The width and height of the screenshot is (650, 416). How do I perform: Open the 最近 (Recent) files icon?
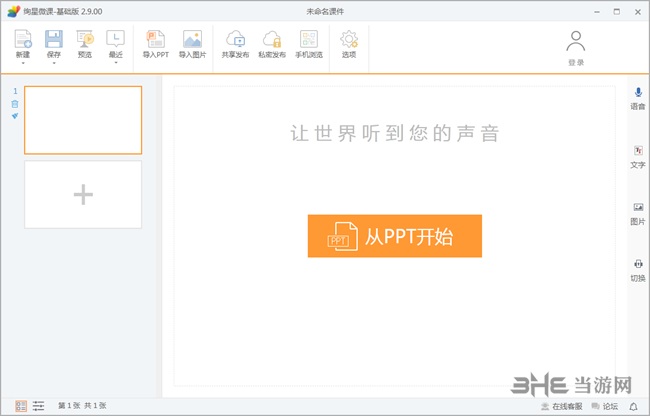pyautogui.click(x=116, y=39)
